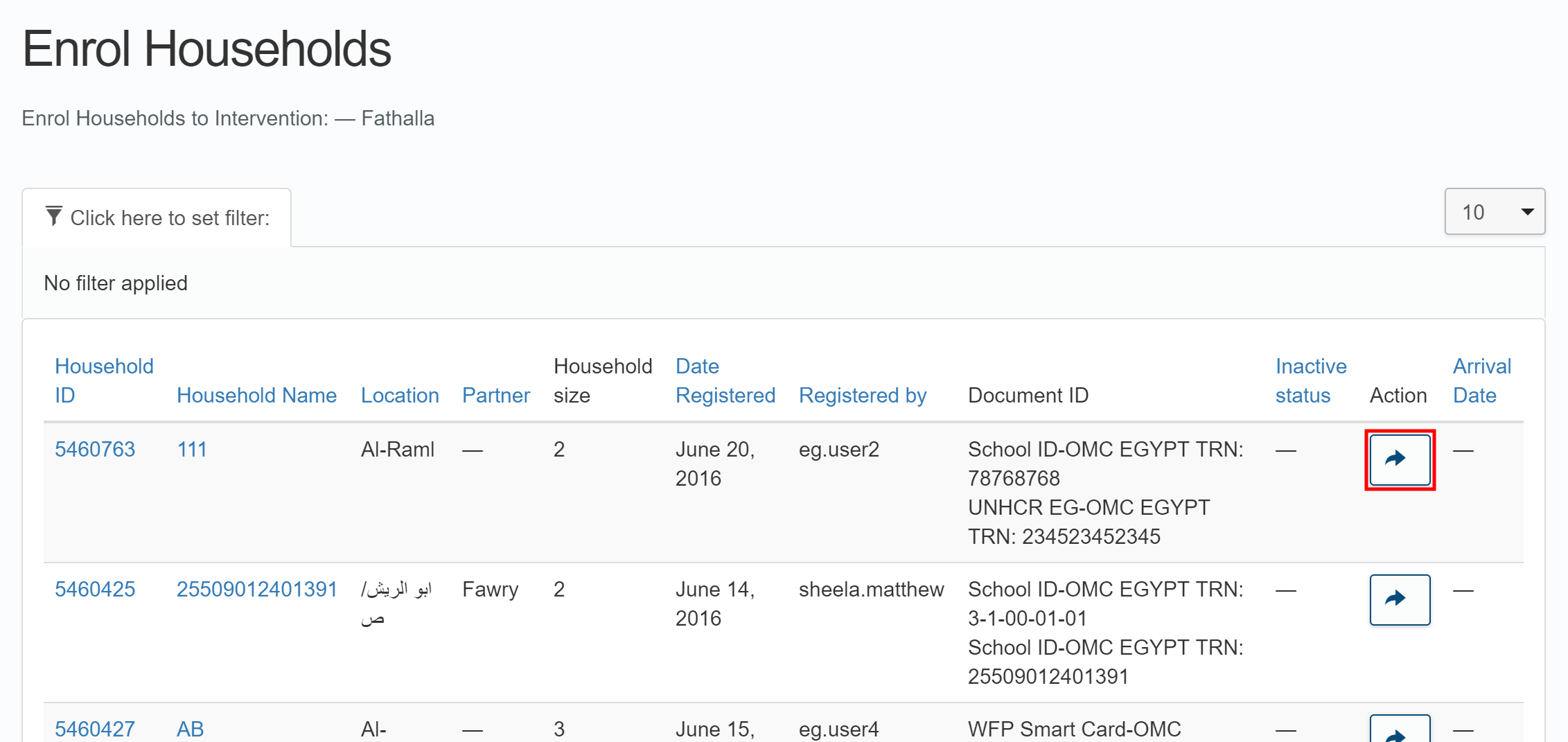Open household ID 5460427 link
This screenshot has height=742, width=1568.
[95, 729]
